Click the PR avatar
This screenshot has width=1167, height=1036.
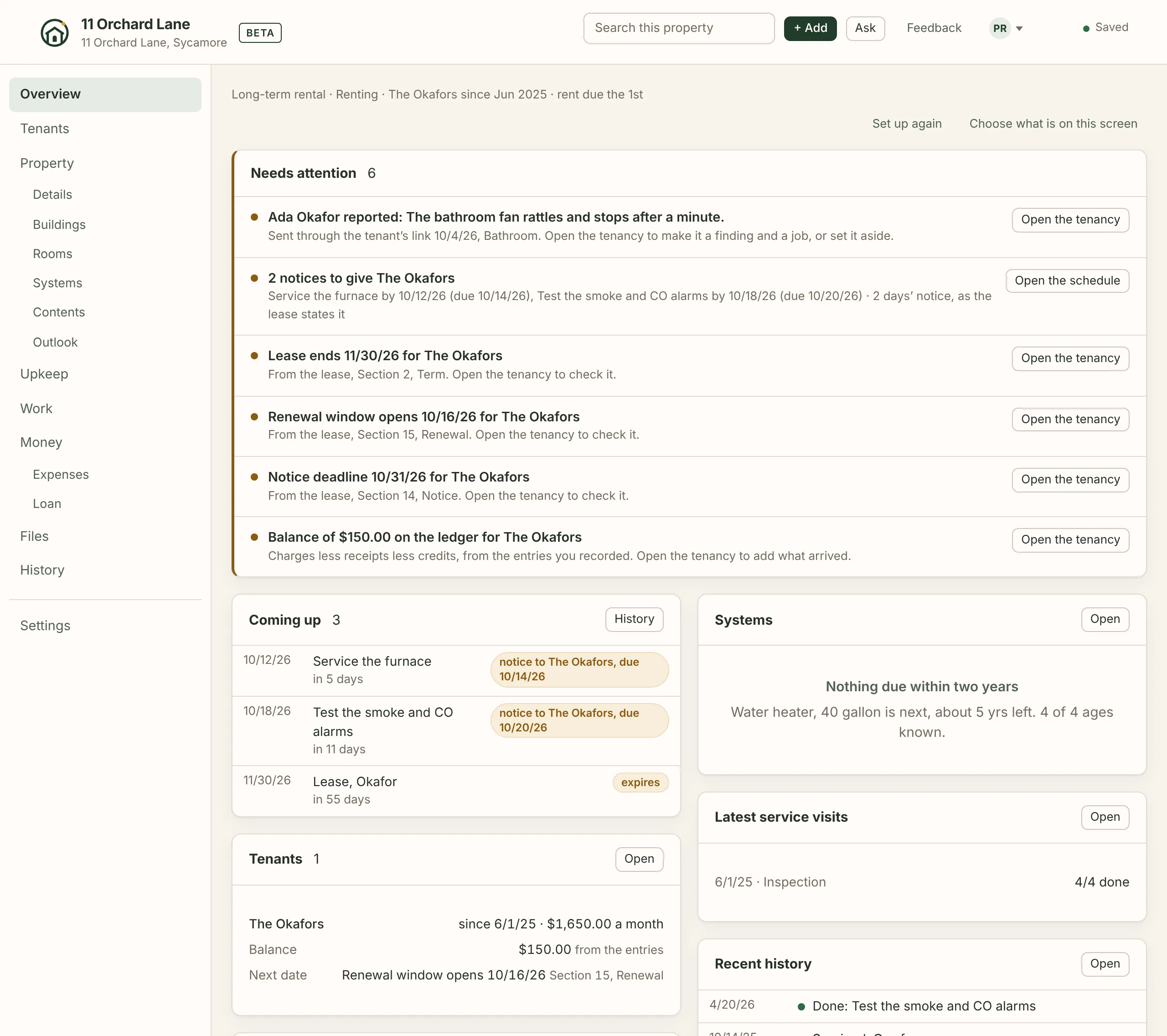pyautogui.click(x=1000, y=29)
